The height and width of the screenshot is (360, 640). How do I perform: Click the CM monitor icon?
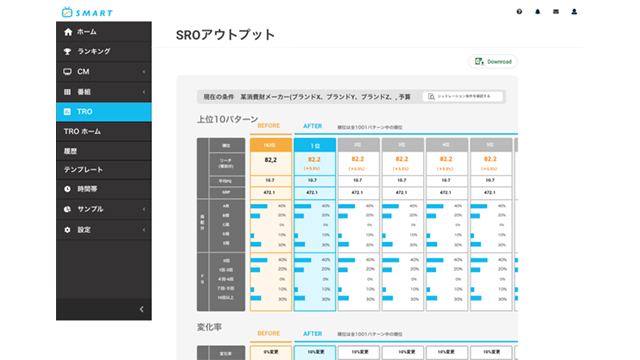pos(67,72)
